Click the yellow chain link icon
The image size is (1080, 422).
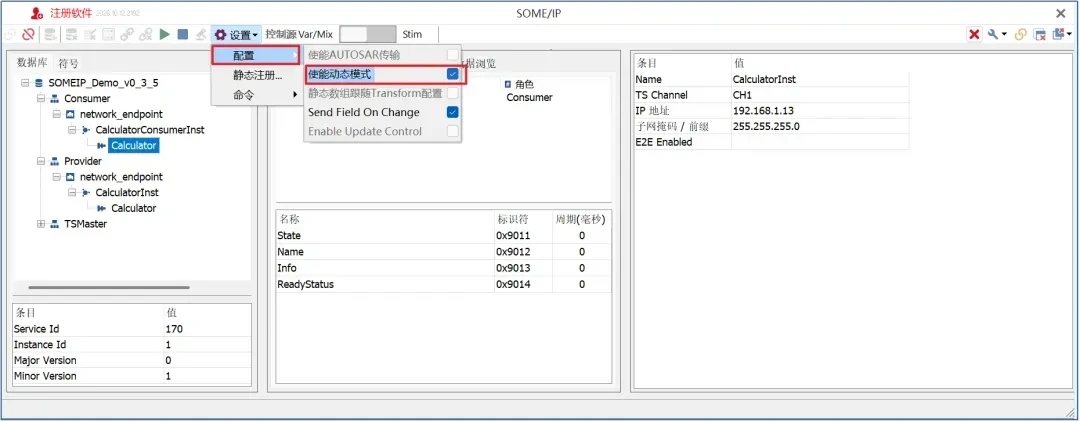1021,34
